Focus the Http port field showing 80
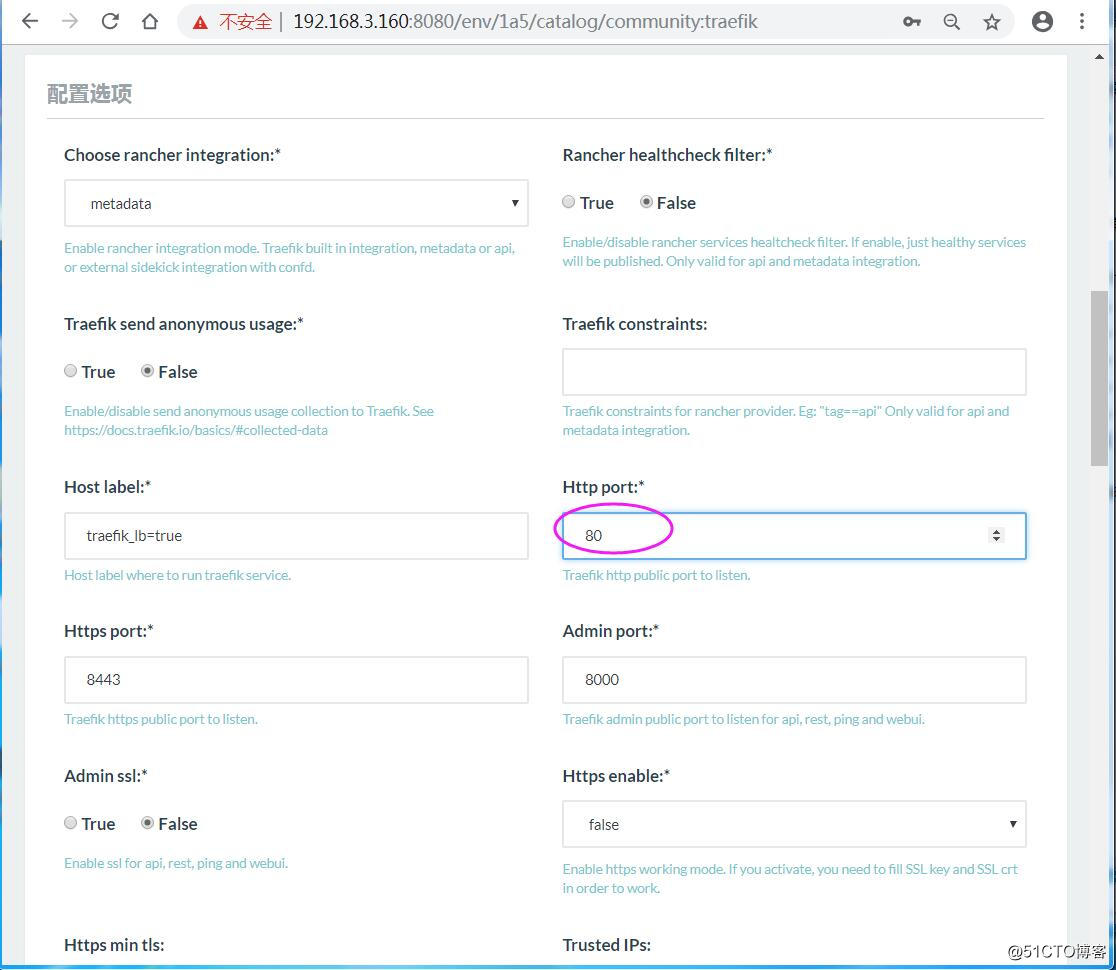The width and height of the screenshot is (1116, 970). [x=794, y=536]
